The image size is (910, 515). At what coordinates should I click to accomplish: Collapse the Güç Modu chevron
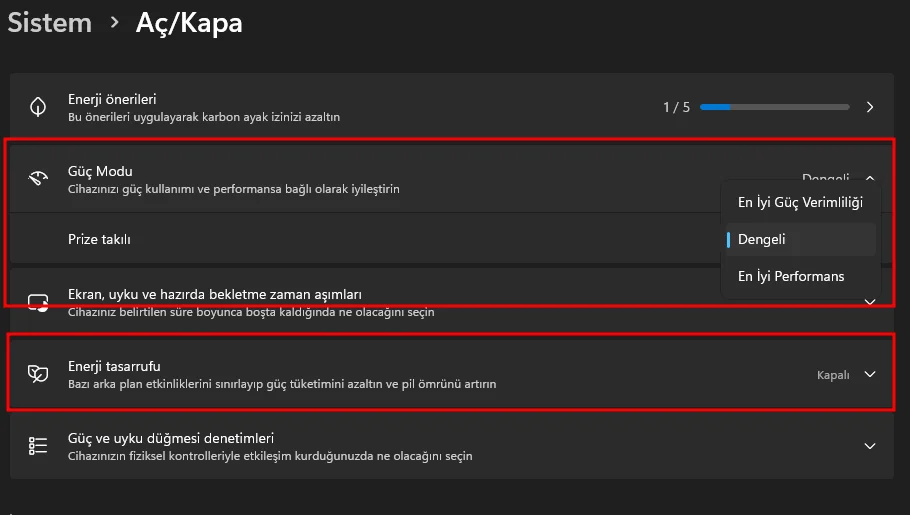(870, 178)
